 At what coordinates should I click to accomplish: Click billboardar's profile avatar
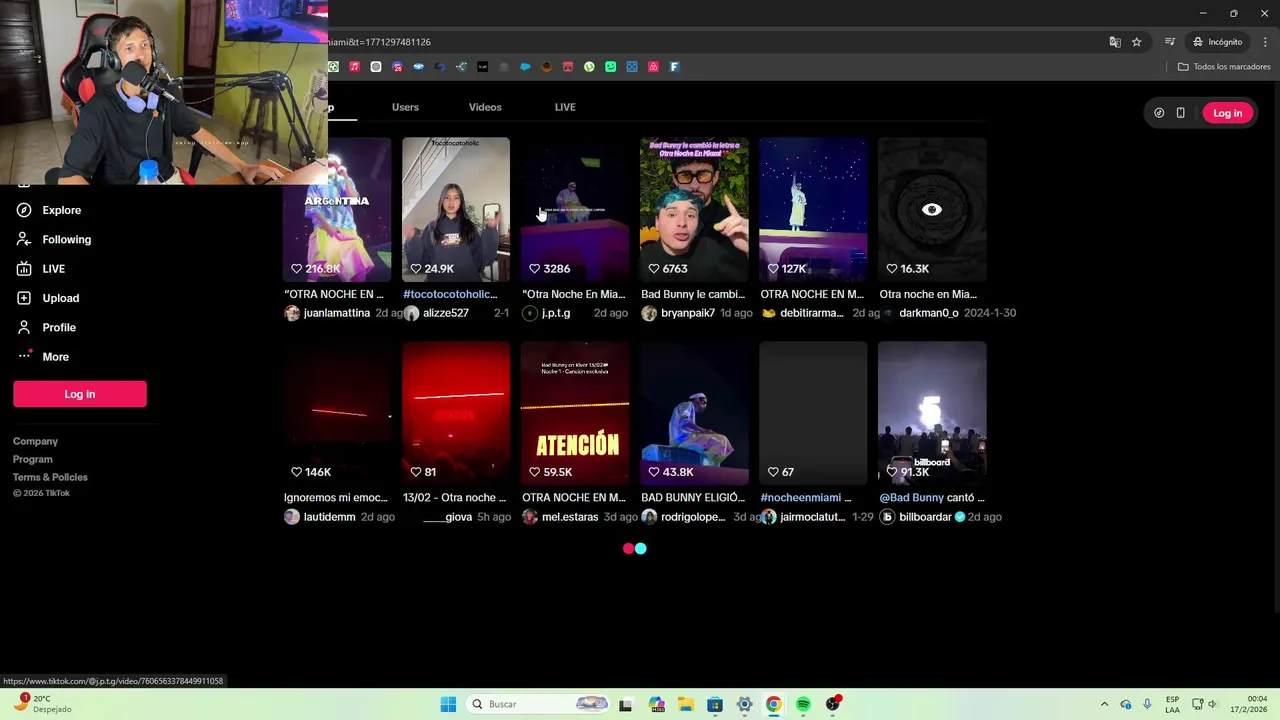[887, 517]
